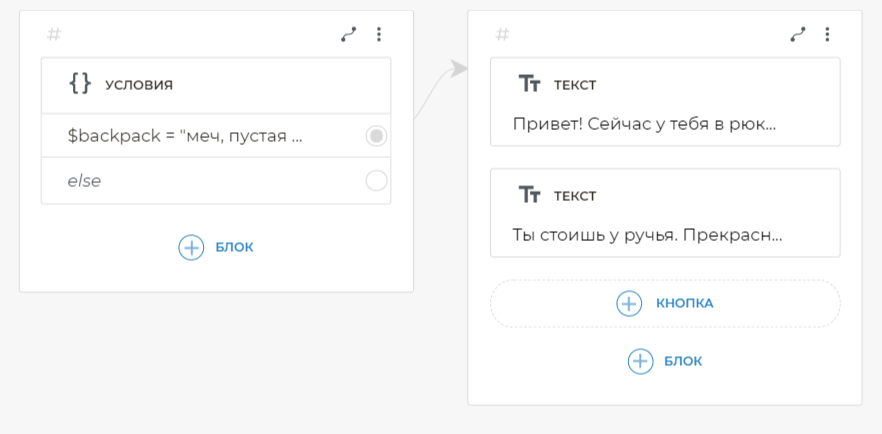Edit the Ты стоишь у ручья text

point(647,236)
